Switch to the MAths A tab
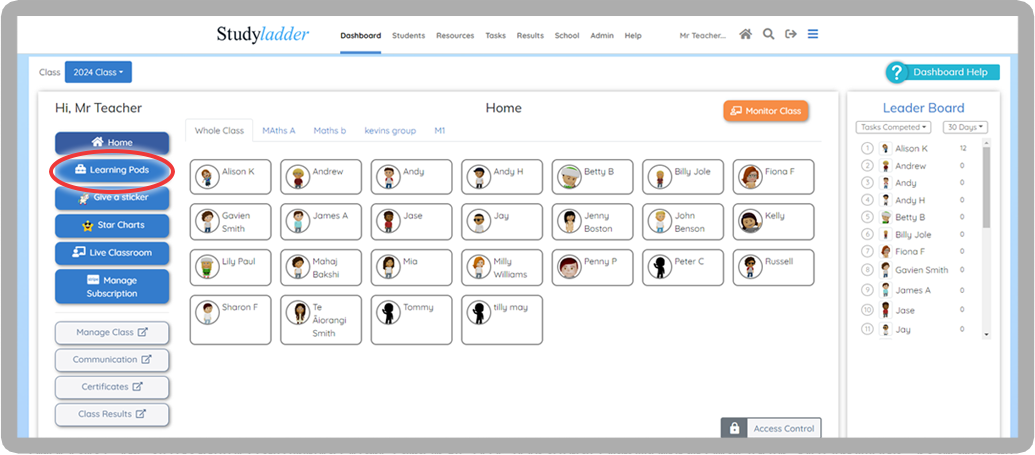Screen dimensions: 1035x455 click(x=279, y=131)
